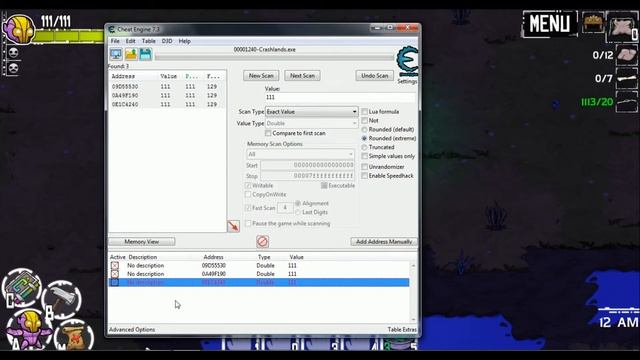This screenshot has height=360, width=640.
Task: Click the upper skull buff icon
Action: click(13, 53)
